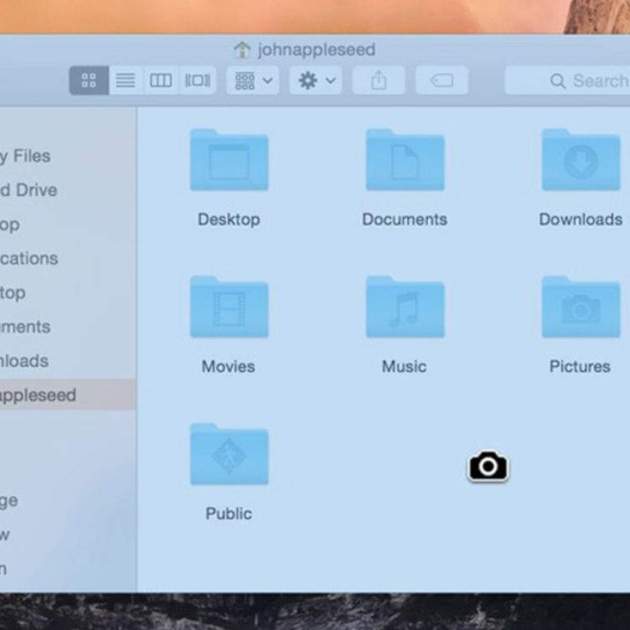Image resolution: width=630 pixels, height=630 pixels.
Task: Click the Edit Tags button
Action: (442, 81)
